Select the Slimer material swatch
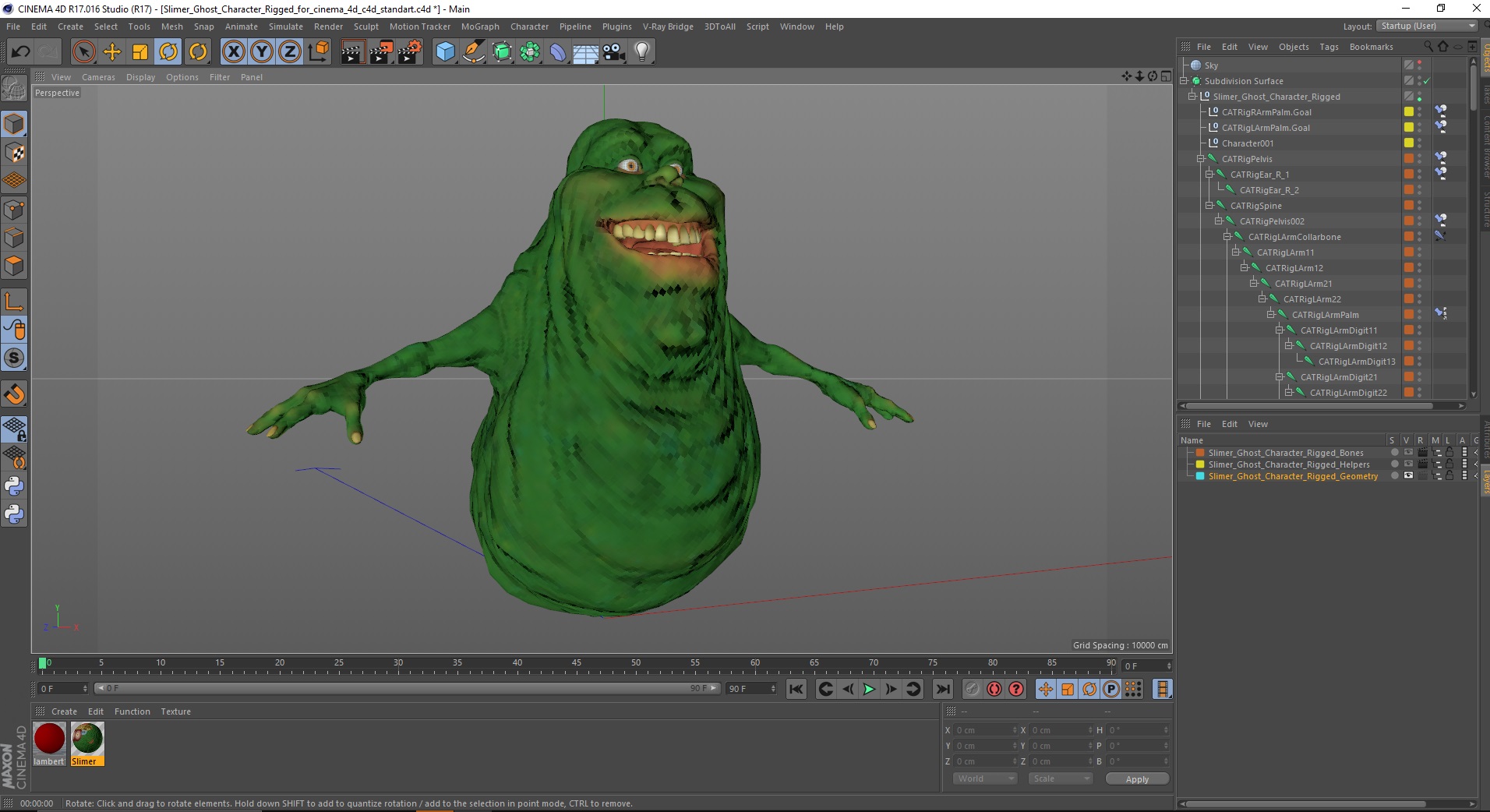The image size is (1490, 812). (87, 744)
